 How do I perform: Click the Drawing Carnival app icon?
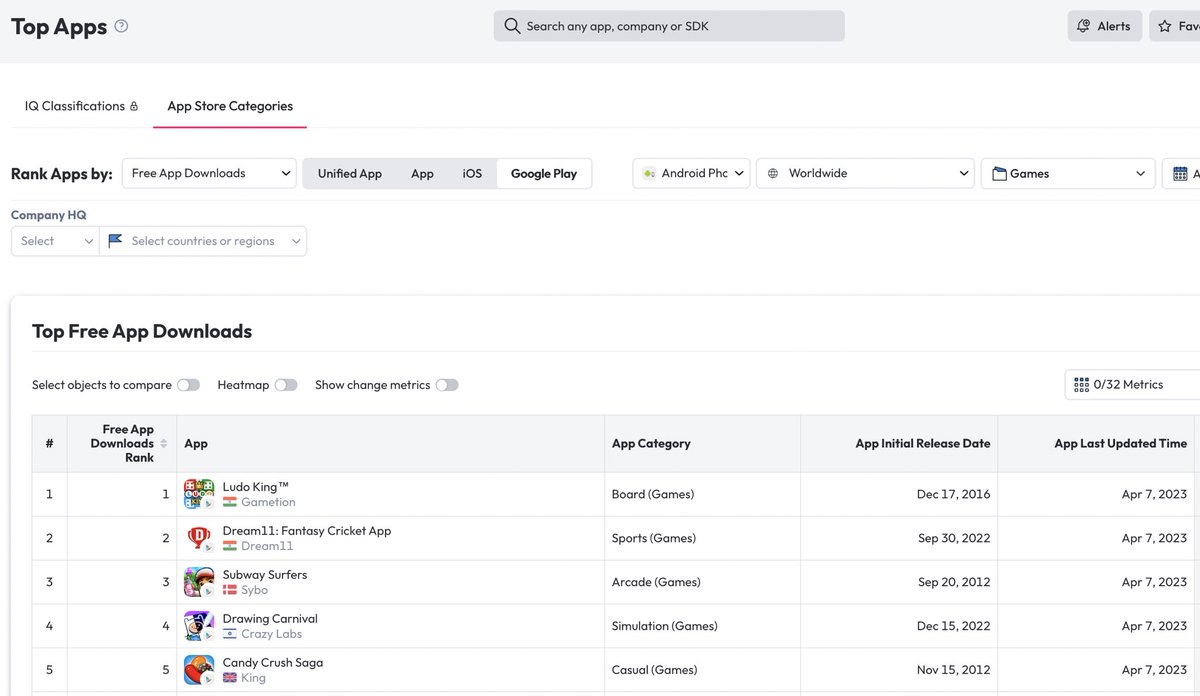(199, 626)
